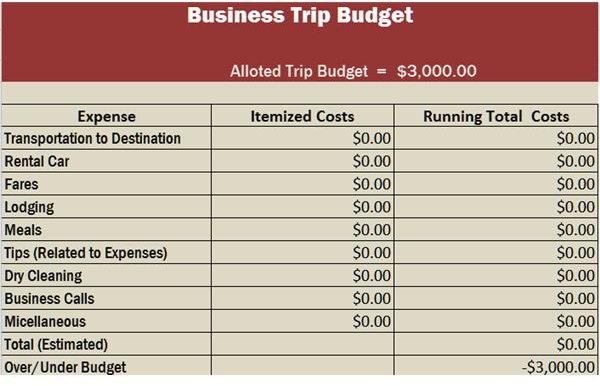Viewport: 600px width, 386px height.
Task: Select the Lodging itemized cost cell
Action: click(x=302, y=207)
